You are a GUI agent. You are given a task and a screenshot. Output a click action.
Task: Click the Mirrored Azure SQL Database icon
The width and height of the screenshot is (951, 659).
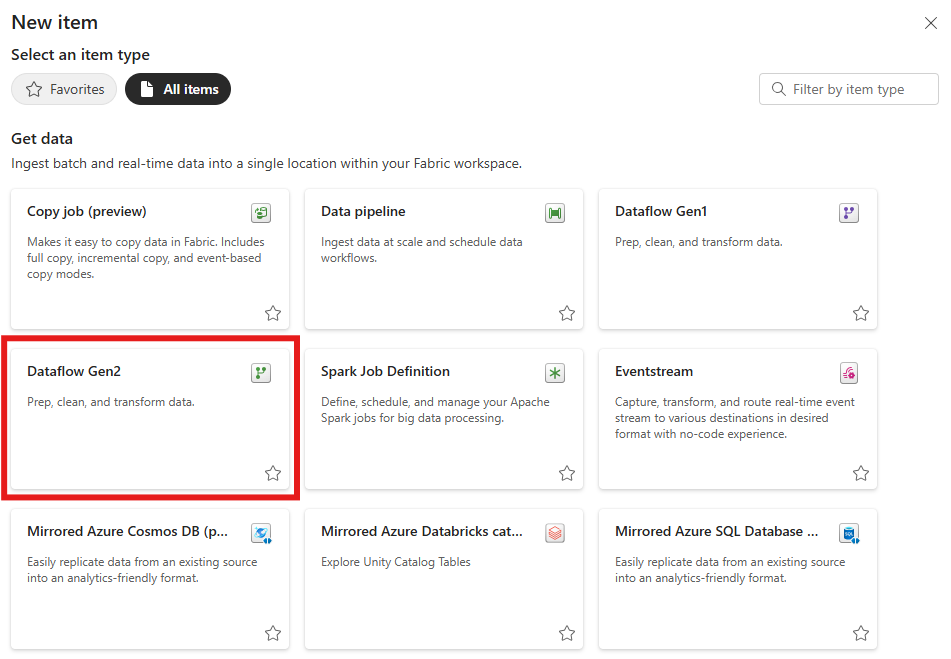pos(849,533)
